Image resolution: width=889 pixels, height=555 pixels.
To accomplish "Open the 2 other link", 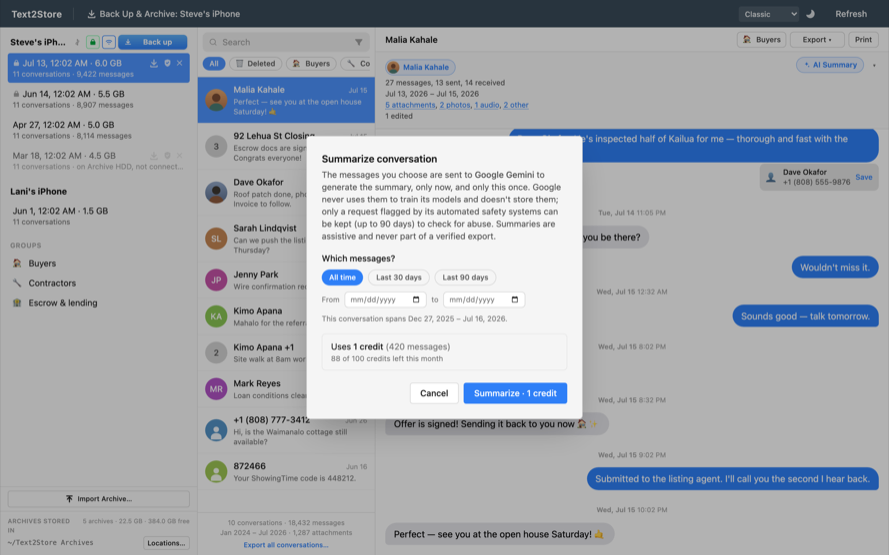I will 516,105.
